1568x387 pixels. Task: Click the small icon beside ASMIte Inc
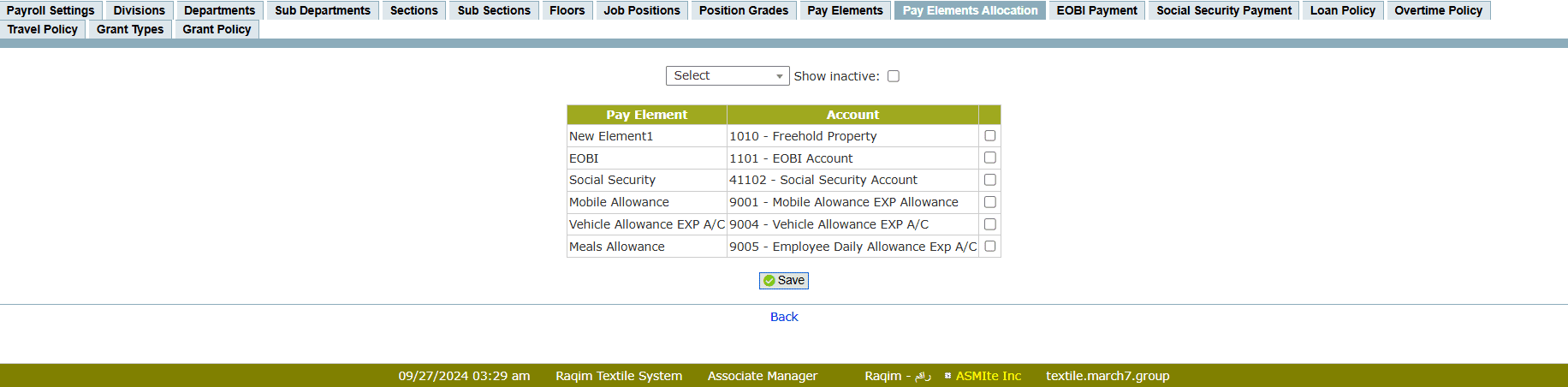[x=947, y=376]
